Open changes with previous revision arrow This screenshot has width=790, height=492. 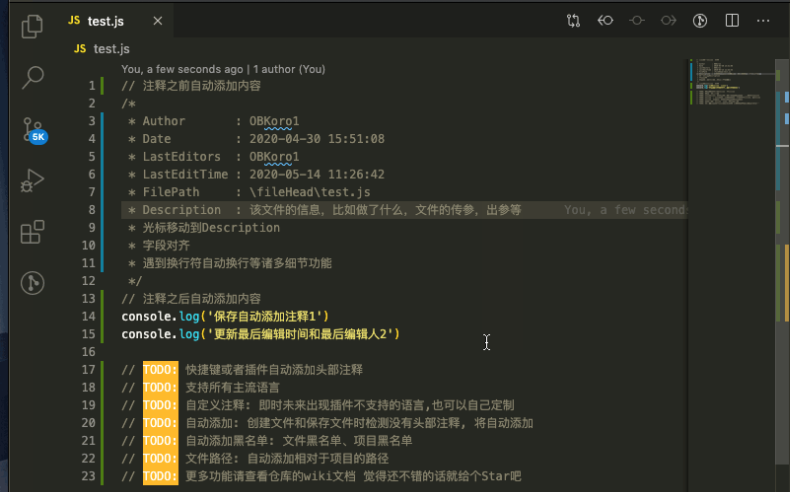(x=605, y=20)
